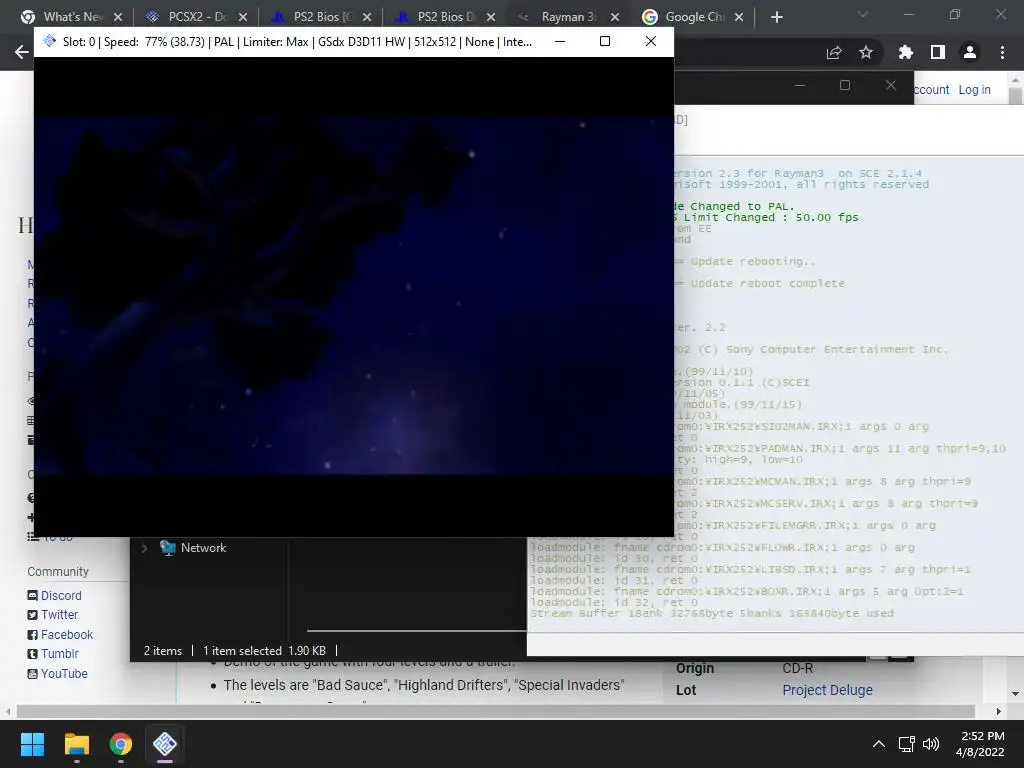The image size is (1024, 768).
Task: Close the Rayman 3 tab
Action: (615, 17)
